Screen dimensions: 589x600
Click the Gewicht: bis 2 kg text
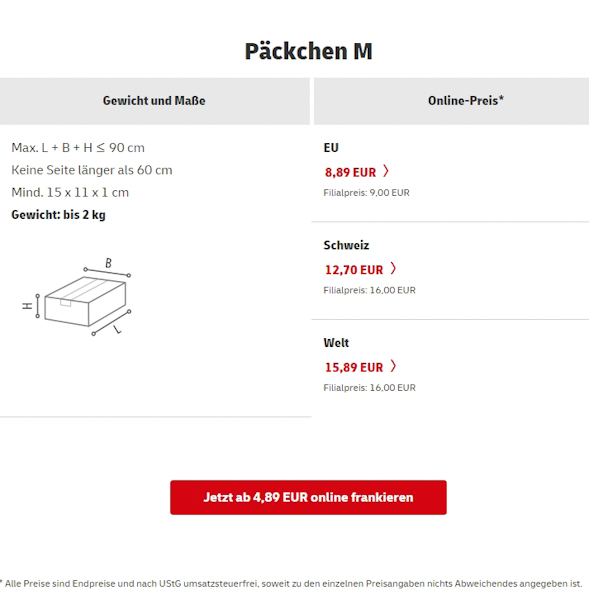[x=59, y=215]
